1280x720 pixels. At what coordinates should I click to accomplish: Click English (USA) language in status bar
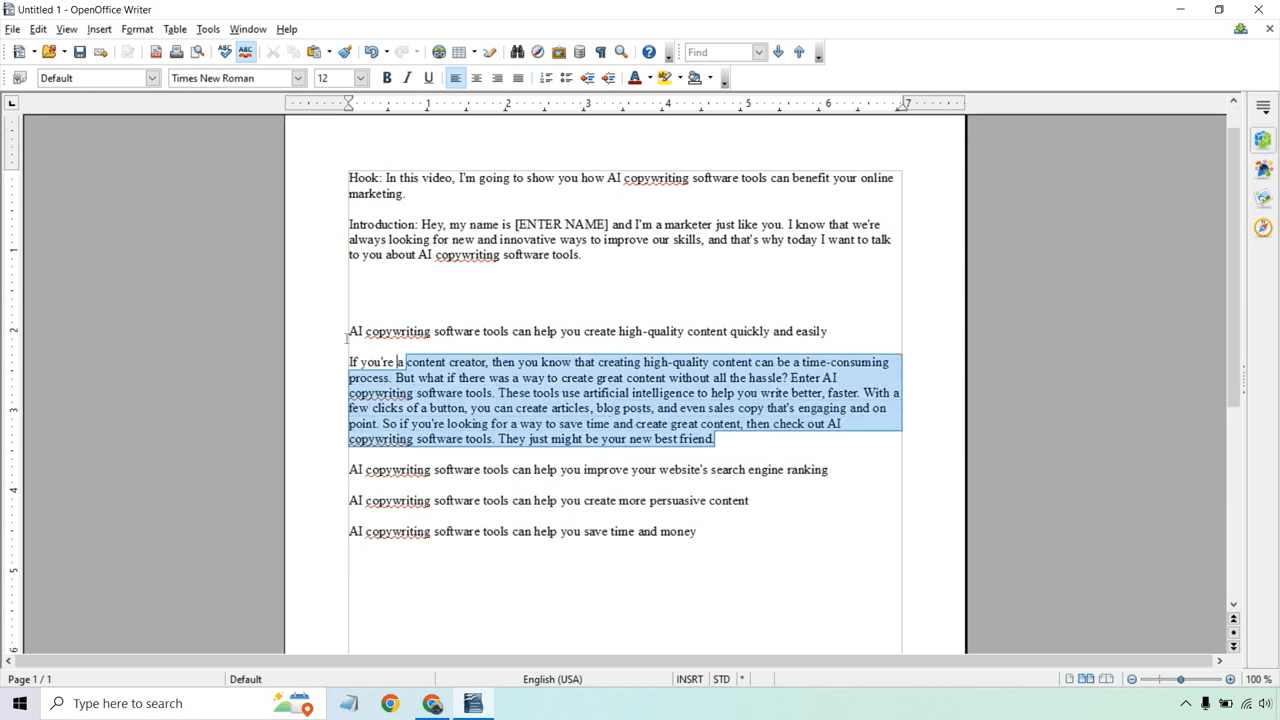(552, 679)
